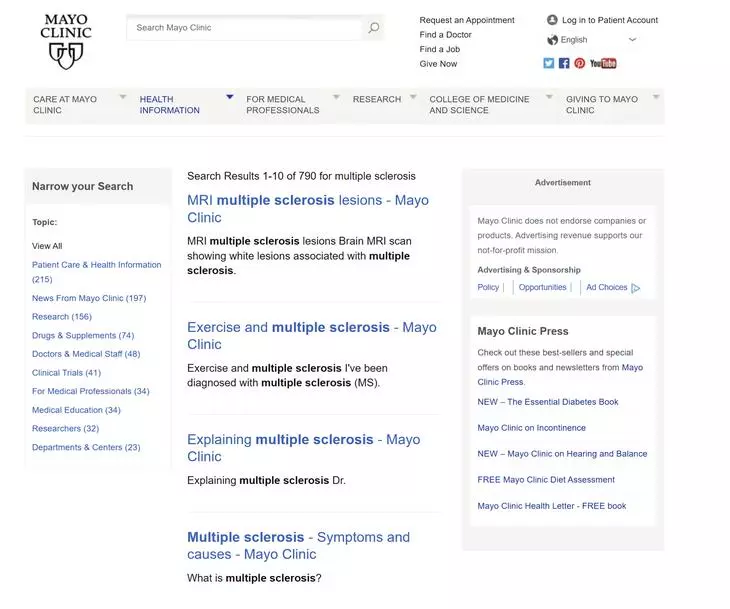Open Multiple sclerosis Symptoms and causes result

click(x=298, y=546)
